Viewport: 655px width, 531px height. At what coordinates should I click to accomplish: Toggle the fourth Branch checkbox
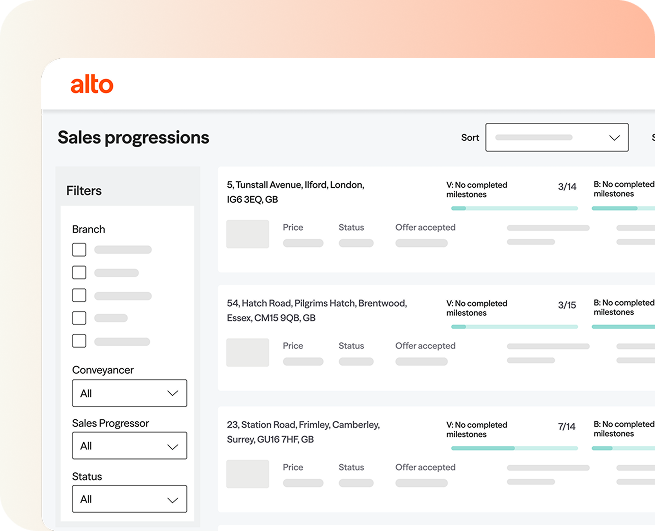[79, 318]
